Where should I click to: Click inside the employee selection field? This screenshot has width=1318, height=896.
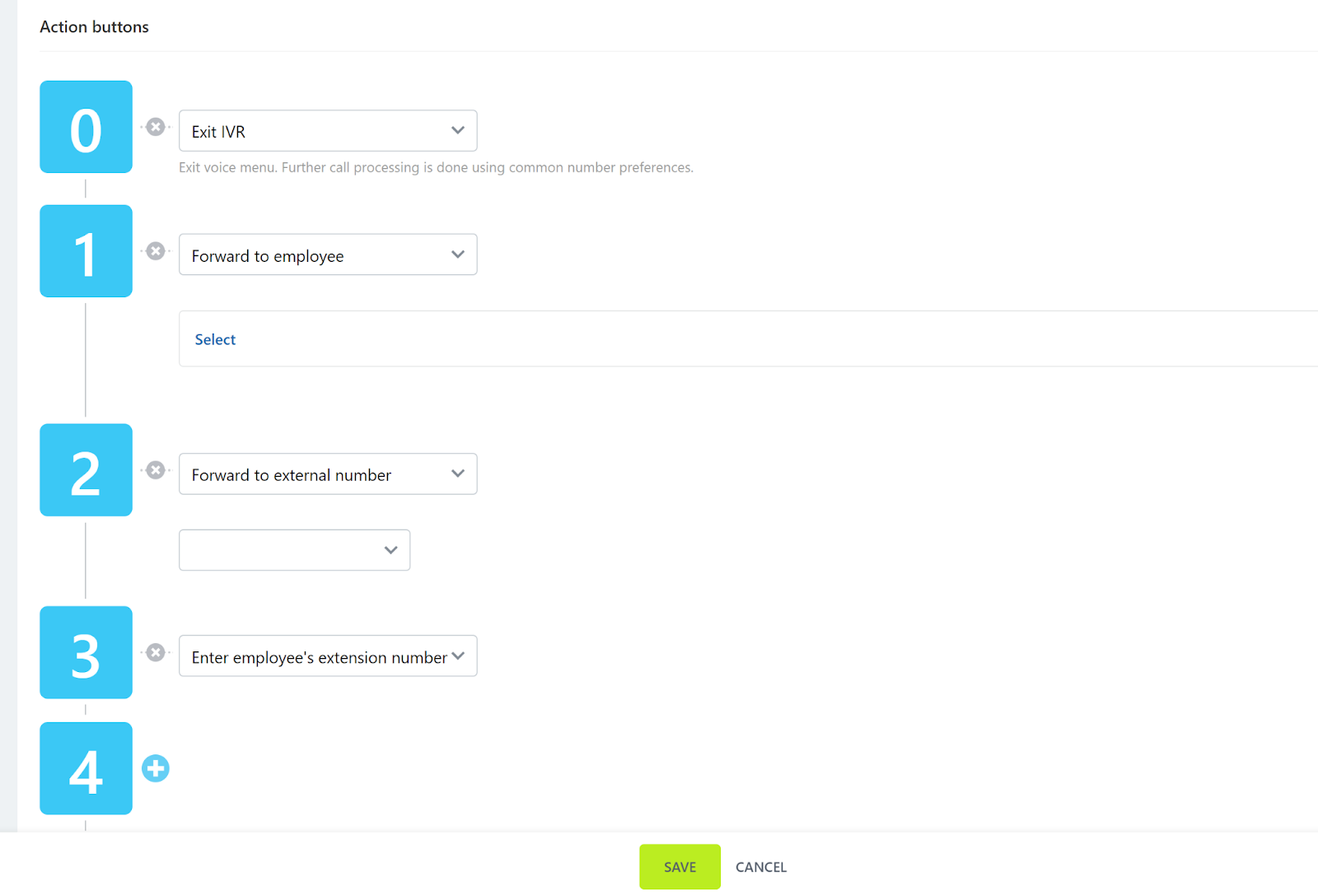pyautogui.click(x=741, y=339)
